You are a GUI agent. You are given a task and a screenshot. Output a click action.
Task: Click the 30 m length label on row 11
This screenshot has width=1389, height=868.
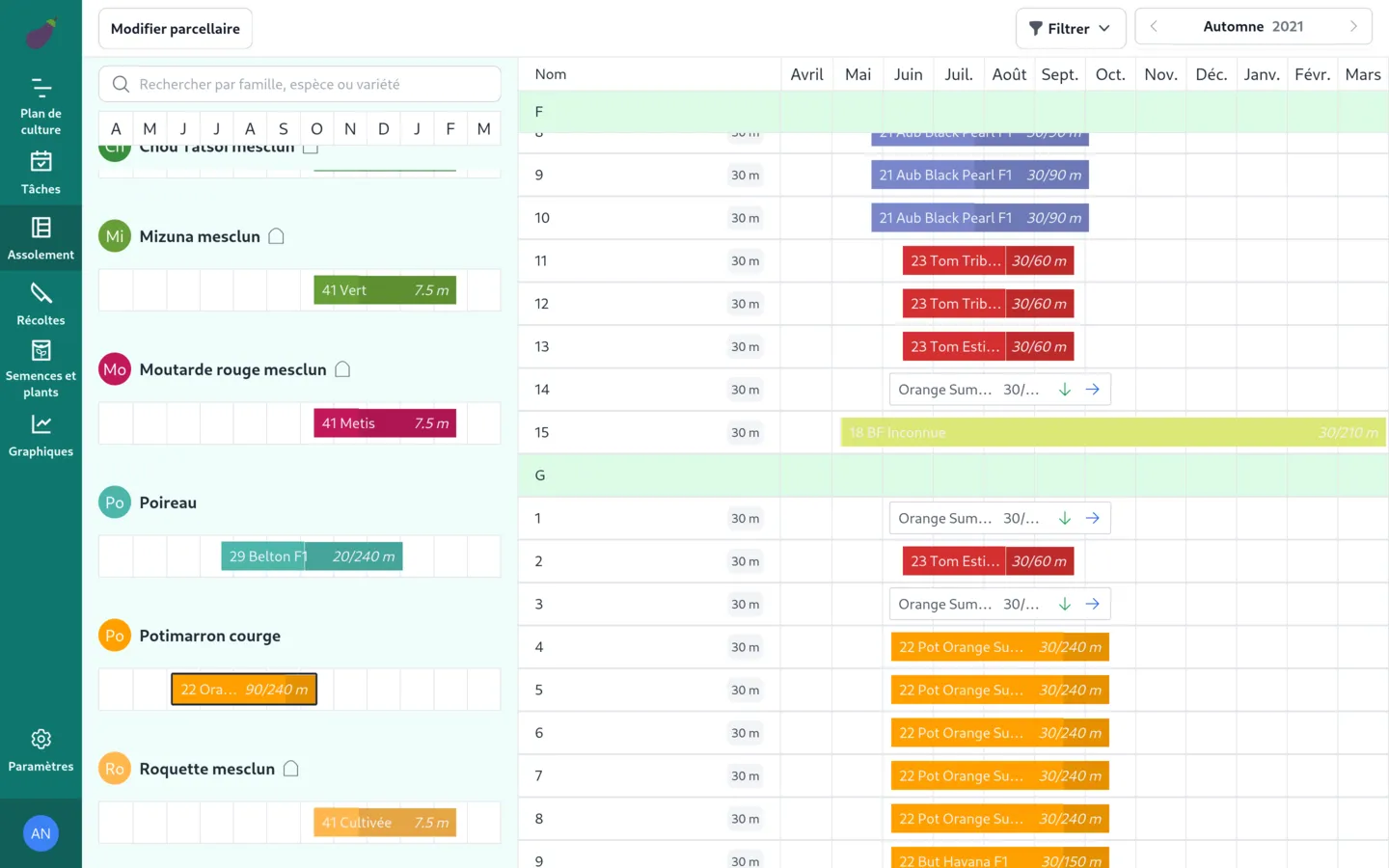pyautogui.click(x=745, y=260)
